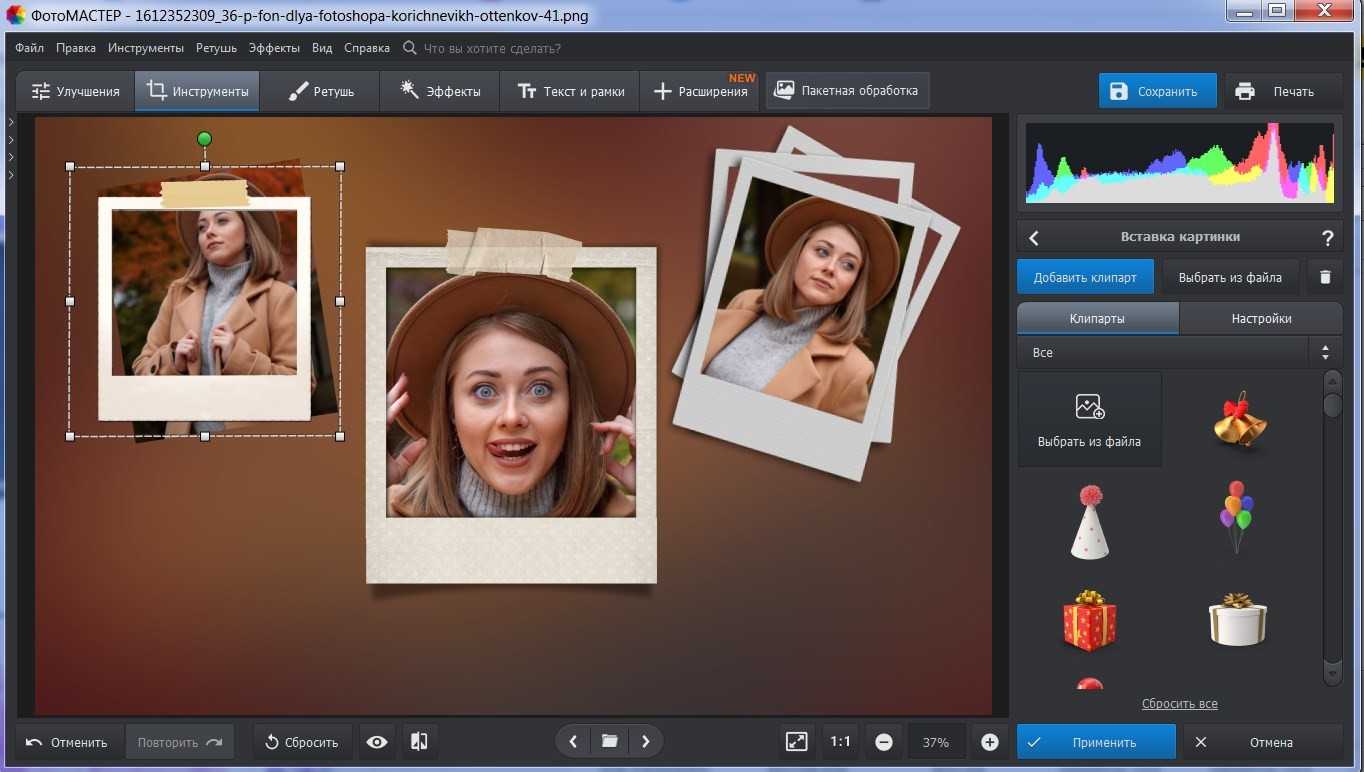The height and width of the screenshot is (772, 1364).
Task: Select the red gift box clipart
Action: pyautogui.click(x=1089, y=620)
